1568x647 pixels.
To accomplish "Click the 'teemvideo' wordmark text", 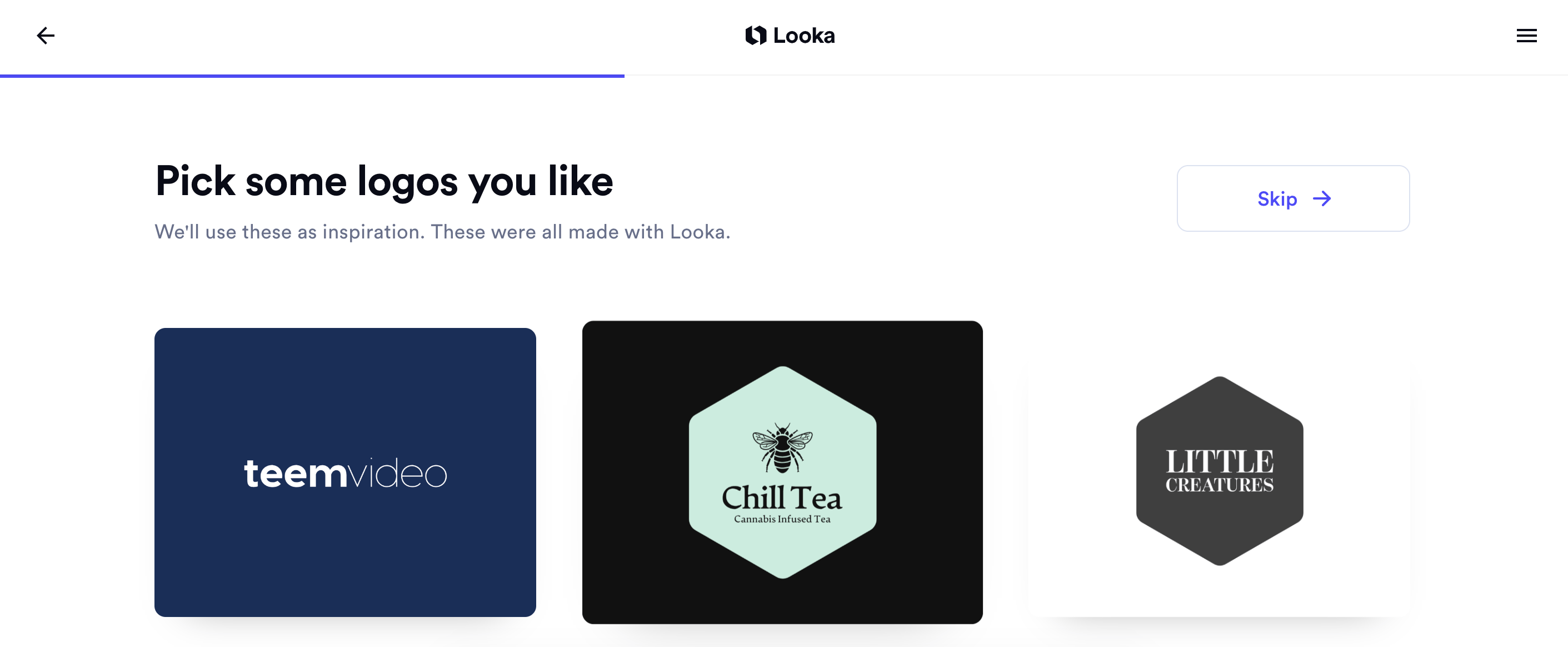I will coord(345,473).
